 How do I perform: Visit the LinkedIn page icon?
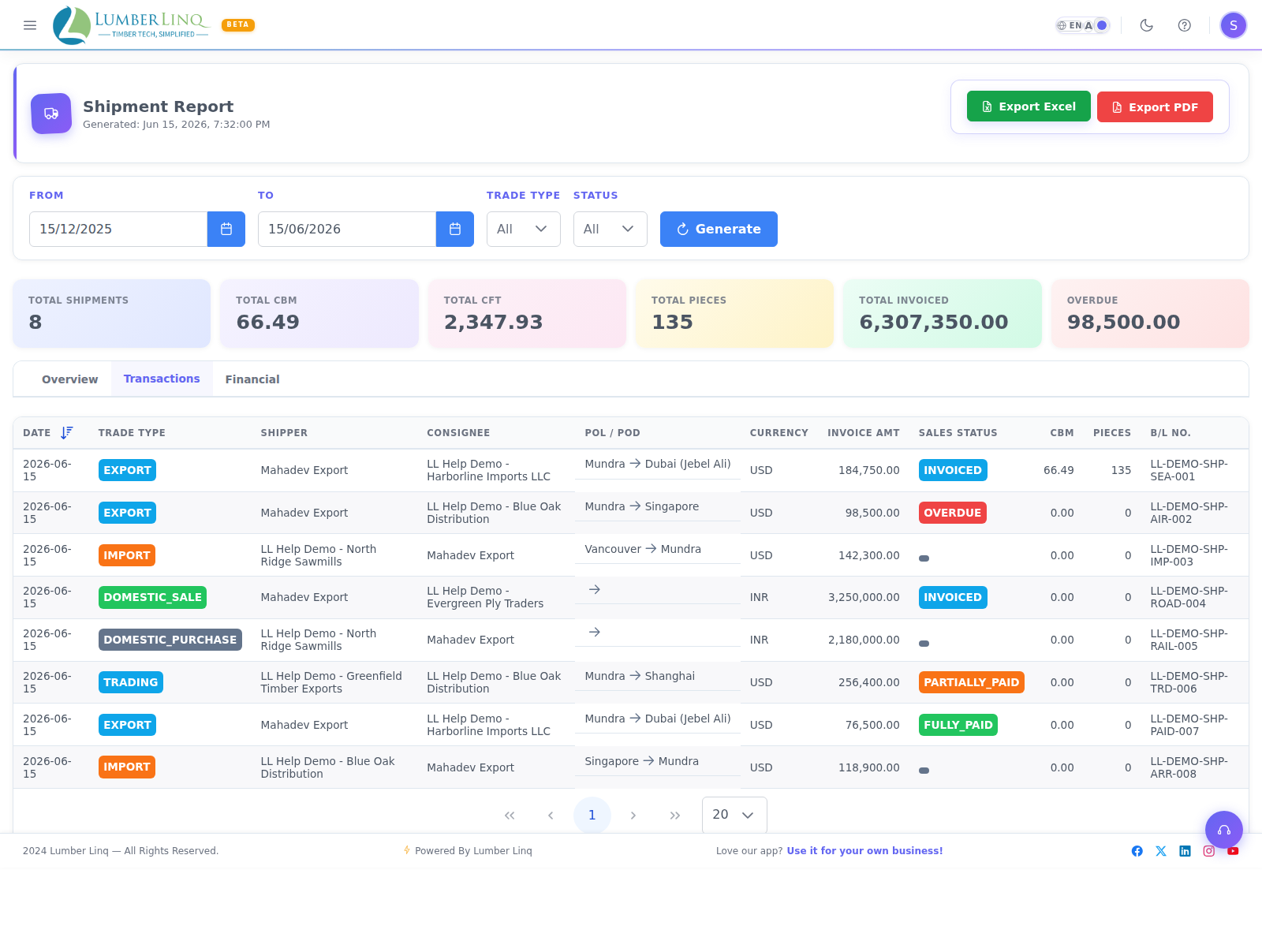point(1185,851)
